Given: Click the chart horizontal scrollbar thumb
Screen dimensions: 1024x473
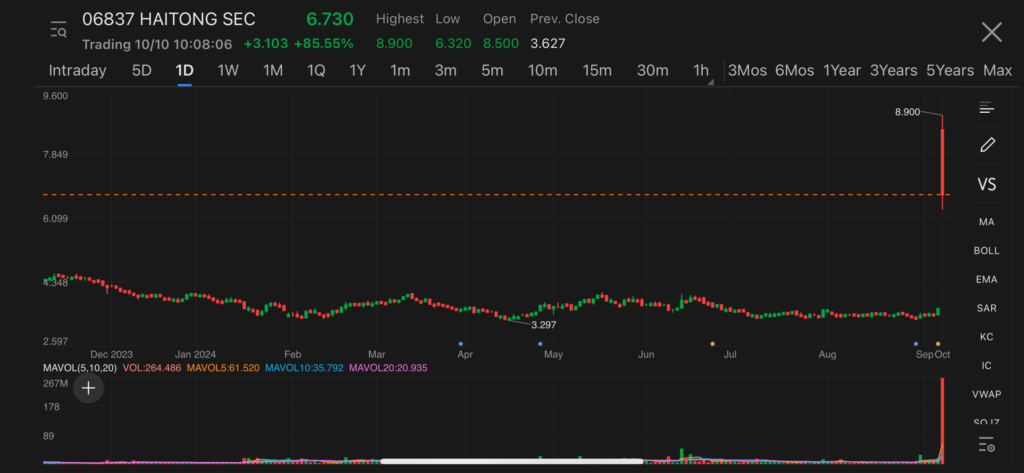Looking at the screenshot, I should (x=511, y=461).
